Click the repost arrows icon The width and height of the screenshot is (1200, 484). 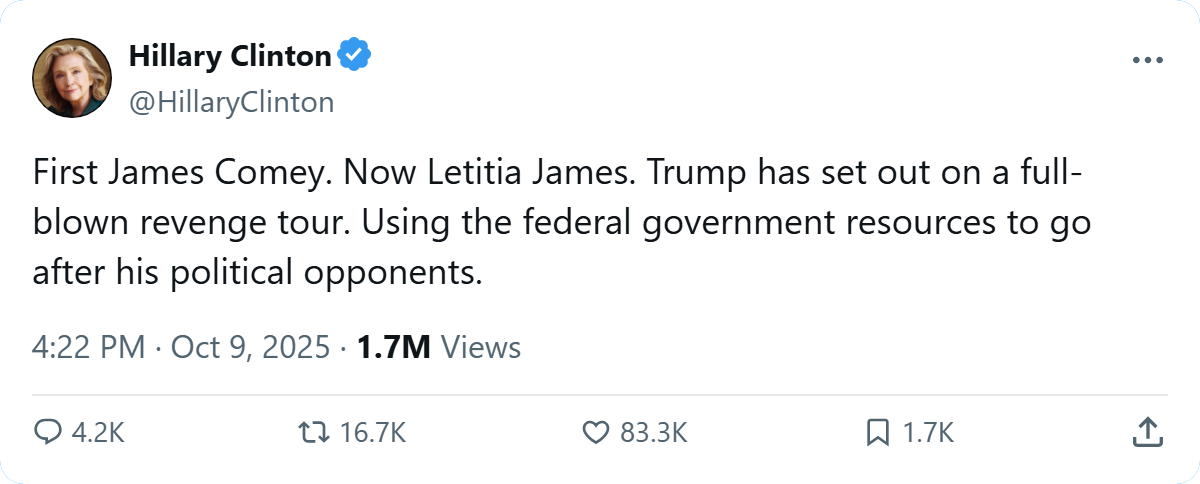click(313, 432)
